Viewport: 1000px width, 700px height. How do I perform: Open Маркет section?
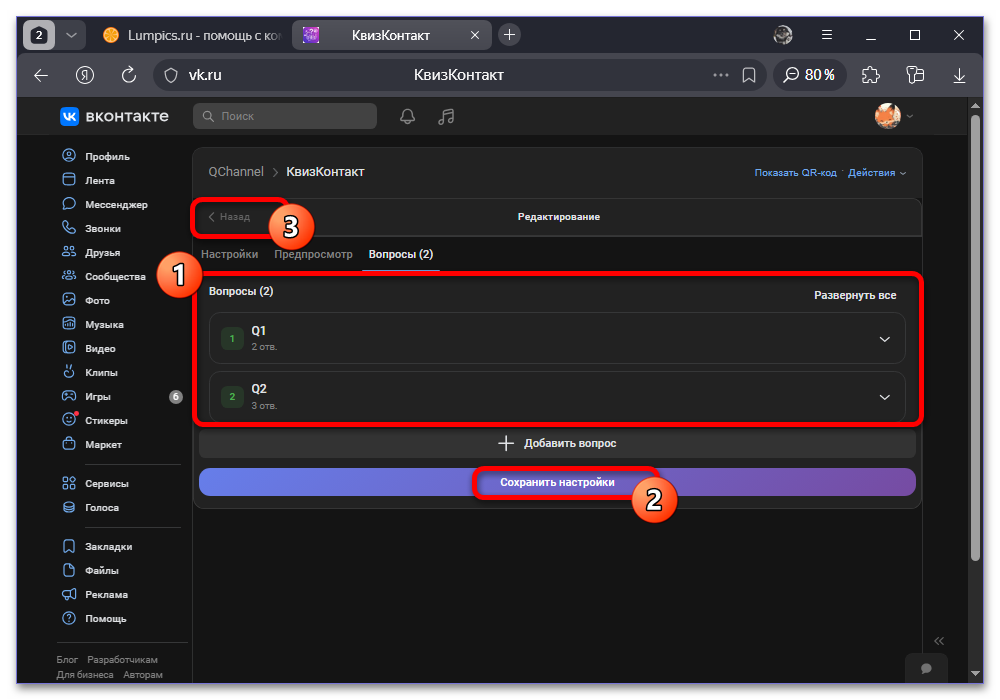tap(92, 444)
